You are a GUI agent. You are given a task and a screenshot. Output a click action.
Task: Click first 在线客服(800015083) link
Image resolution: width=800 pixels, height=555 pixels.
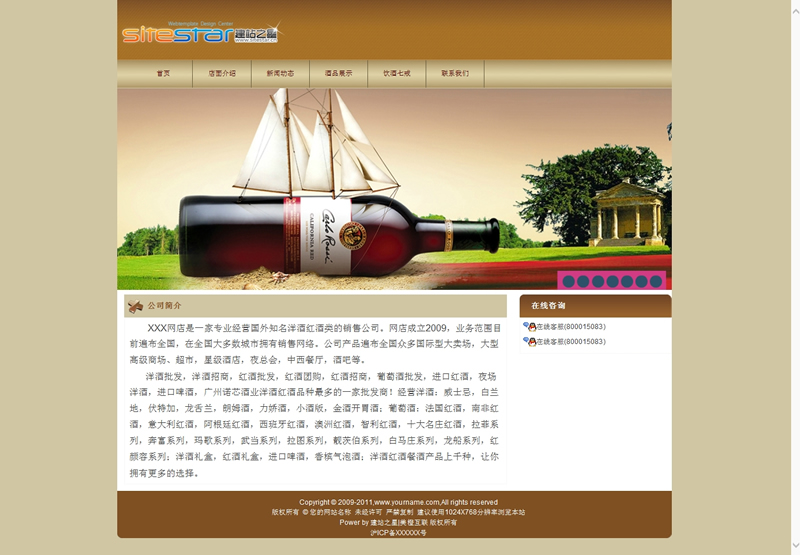click(570, 327)
